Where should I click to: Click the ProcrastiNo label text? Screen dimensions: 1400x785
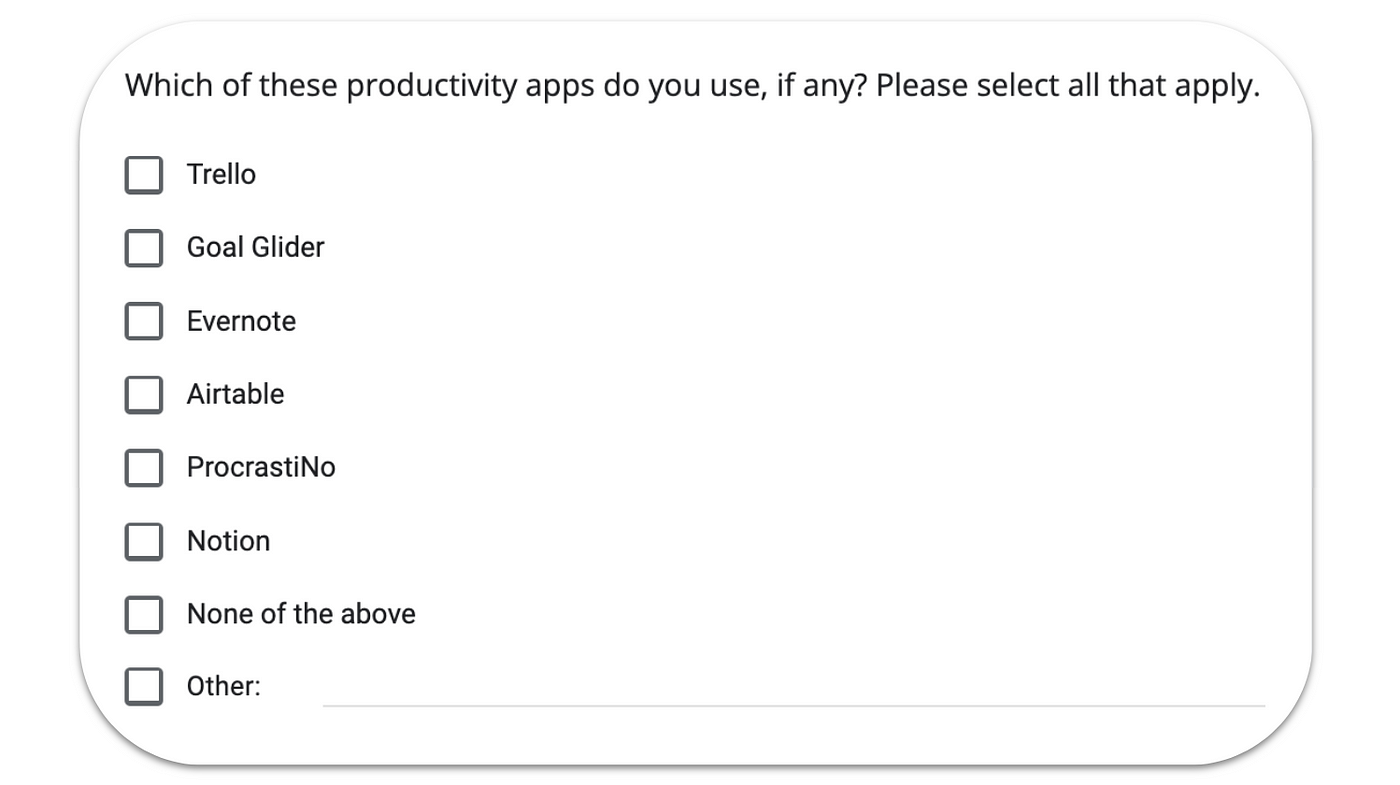261,467
